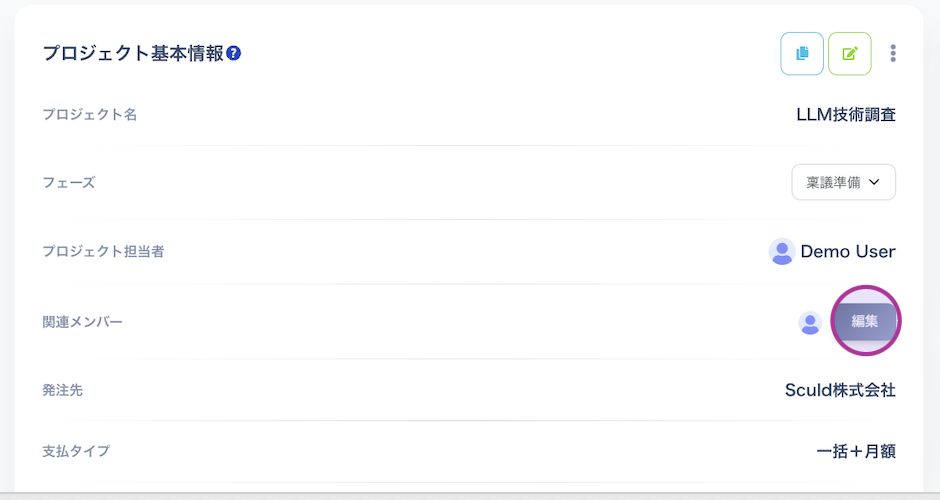Click the フェーズ field label
Image resolution: width=940 pixels, height=500 pixels.
click(68, 182)
